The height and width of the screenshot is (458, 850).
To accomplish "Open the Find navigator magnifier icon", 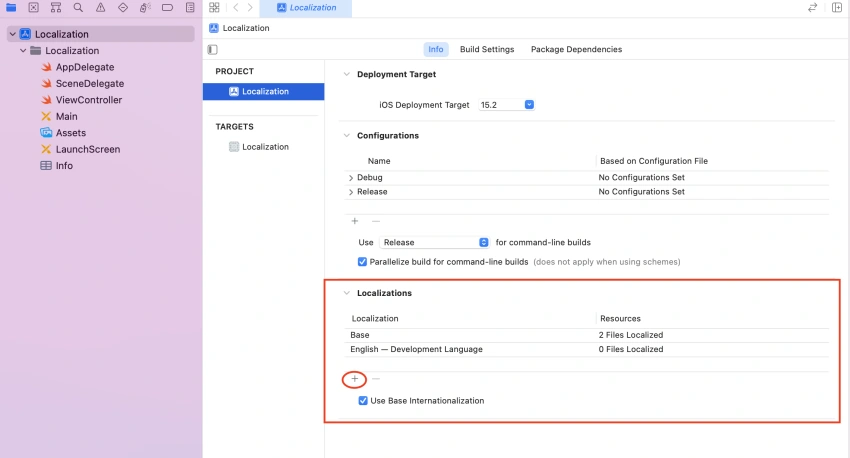I will coord(78,8).
